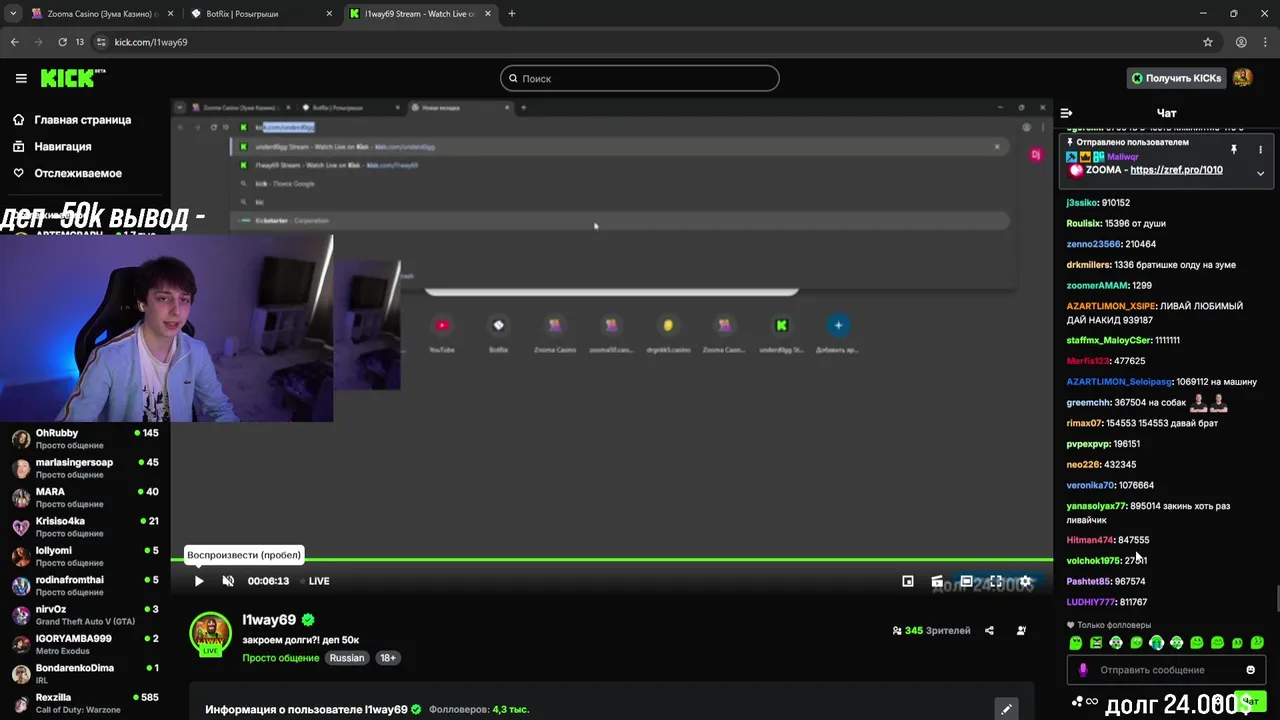Image resolution: width=1280 pixels, height=720 pixels.
Task: Click the chat voice microphone icon
Action: (x=1082, y=670)
